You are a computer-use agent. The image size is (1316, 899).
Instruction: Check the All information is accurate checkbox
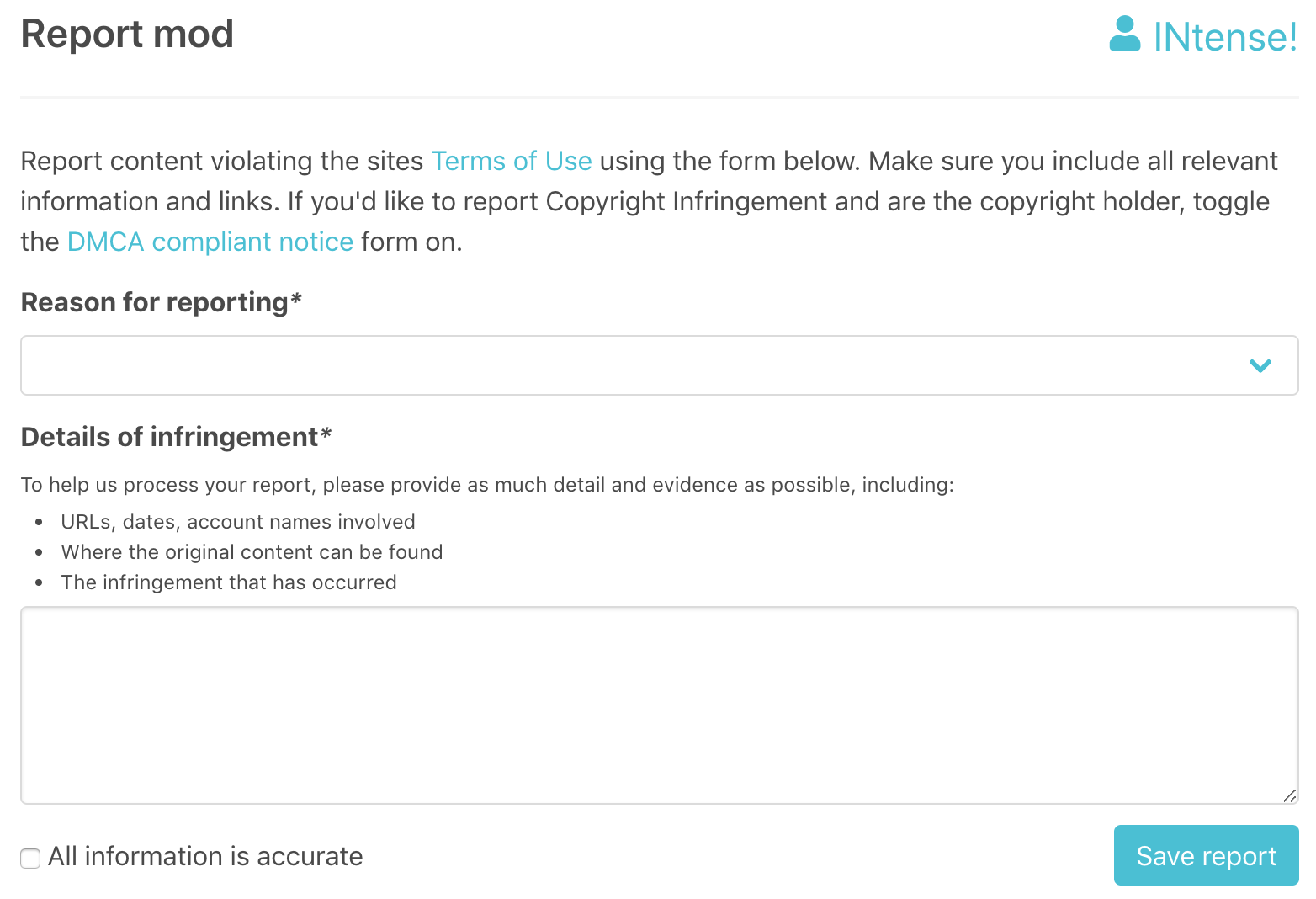[30, 858]
